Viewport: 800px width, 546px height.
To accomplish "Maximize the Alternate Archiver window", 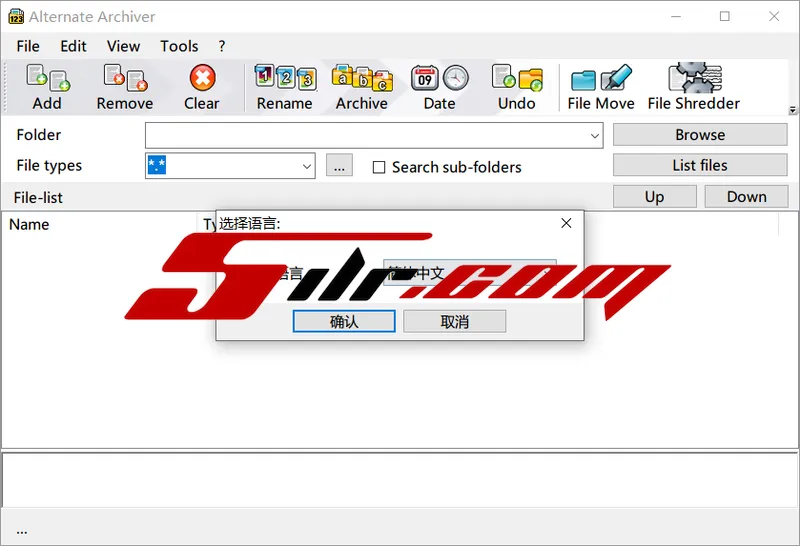I will (x=724, y=16).
